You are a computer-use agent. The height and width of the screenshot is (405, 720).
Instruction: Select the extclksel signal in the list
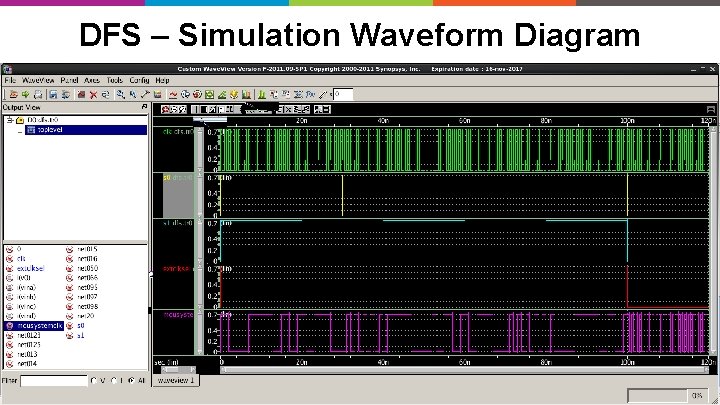(30, 268)
